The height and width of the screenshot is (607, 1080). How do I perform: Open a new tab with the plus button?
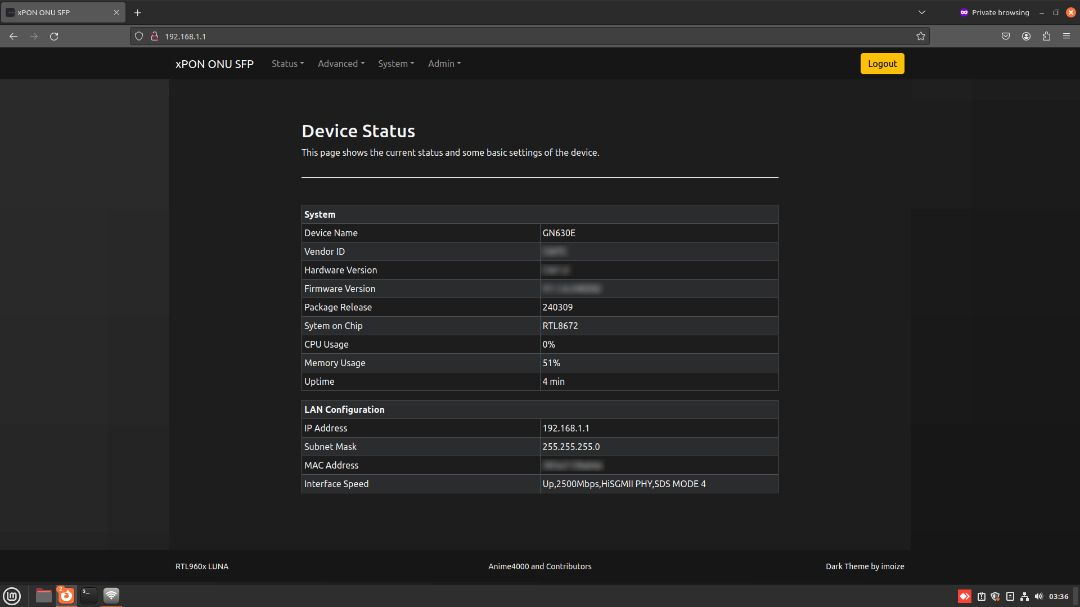point(137,12)
